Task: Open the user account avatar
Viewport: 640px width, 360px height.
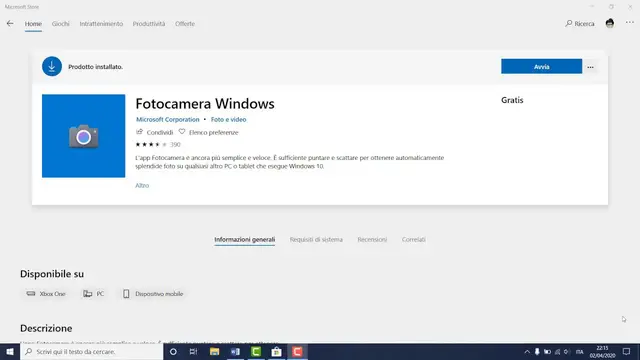Action: tap(610, 23)
